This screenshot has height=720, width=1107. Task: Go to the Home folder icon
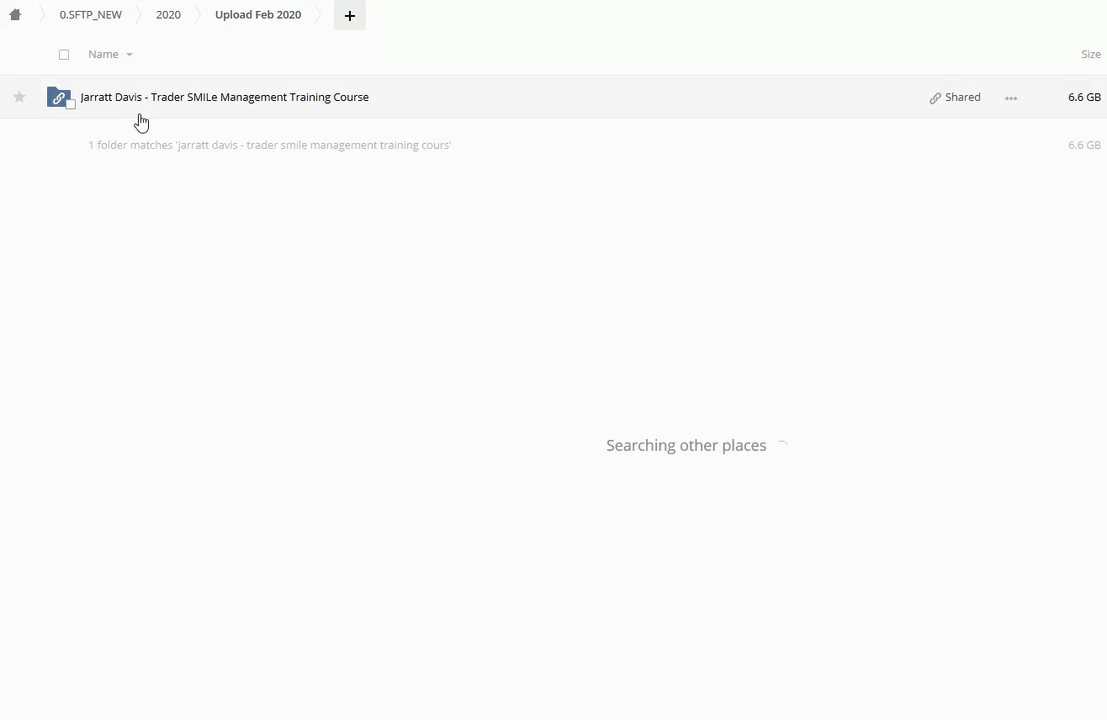[x=15, y=15]
